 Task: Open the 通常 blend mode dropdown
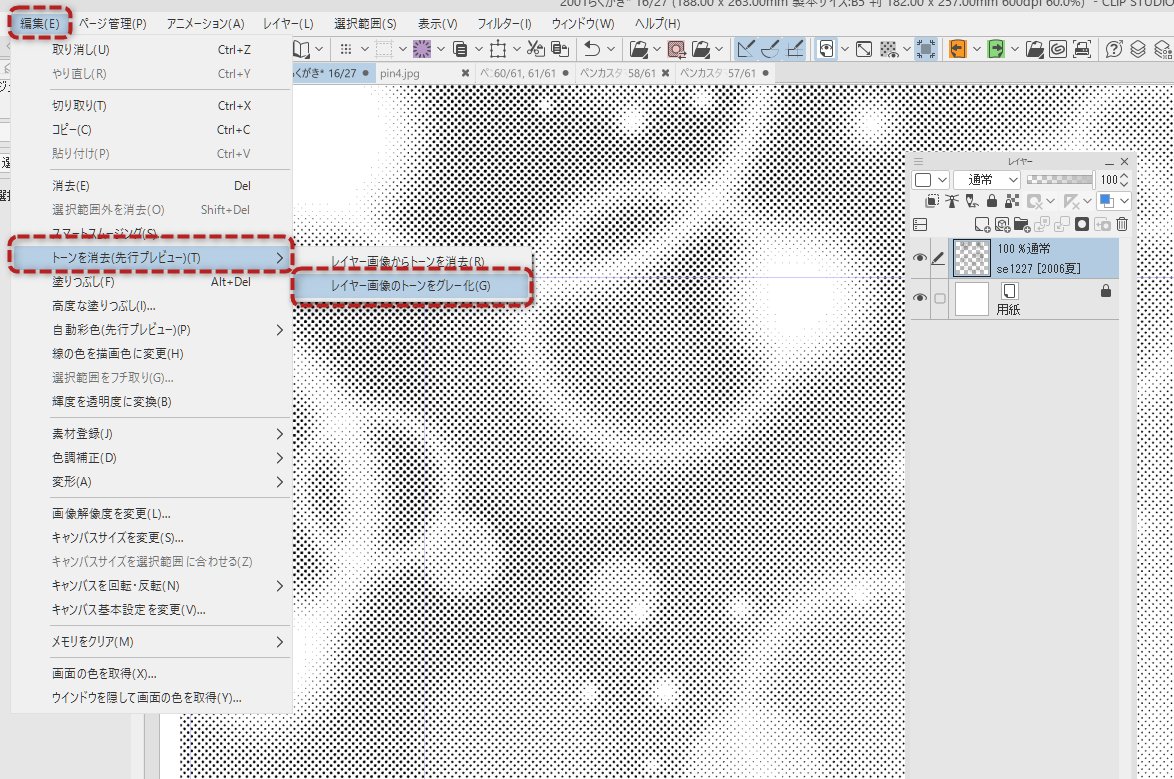tap(988, 180)
